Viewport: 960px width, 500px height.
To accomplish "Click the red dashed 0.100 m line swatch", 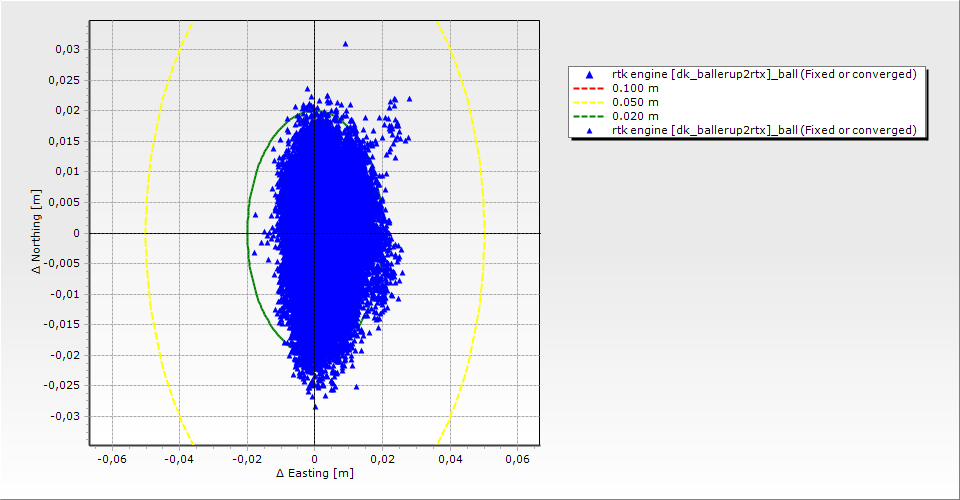I will click(588, 88).
